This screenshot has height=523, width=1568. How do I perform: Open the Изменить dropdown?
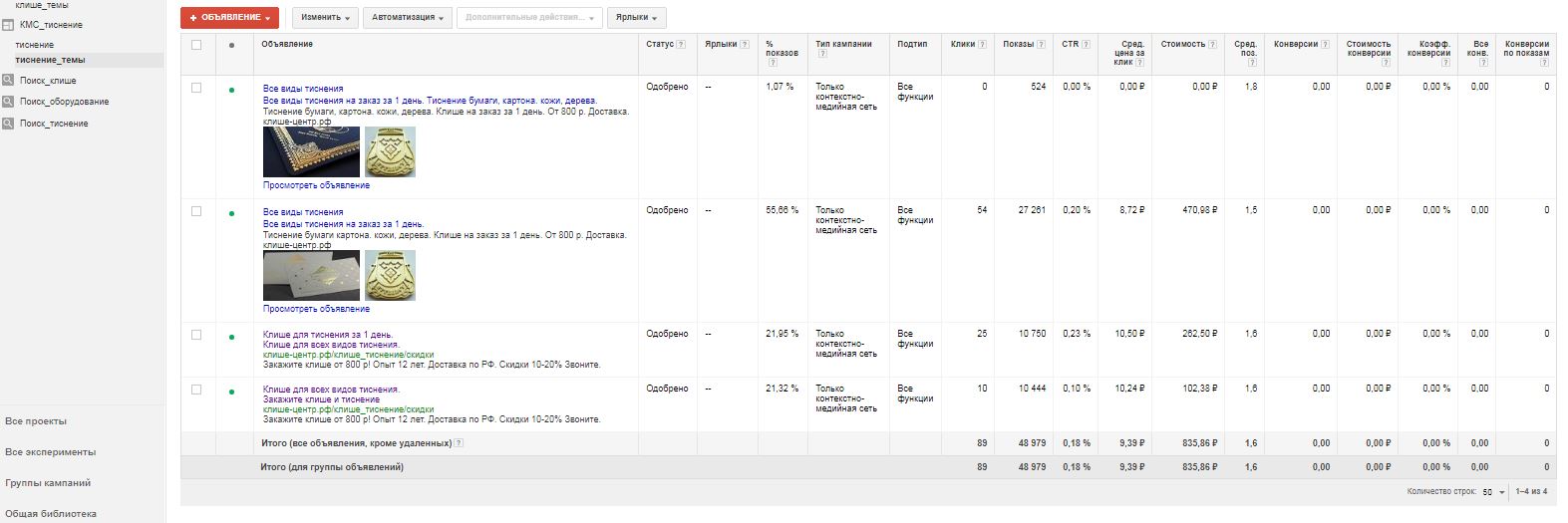click(325, 17)
